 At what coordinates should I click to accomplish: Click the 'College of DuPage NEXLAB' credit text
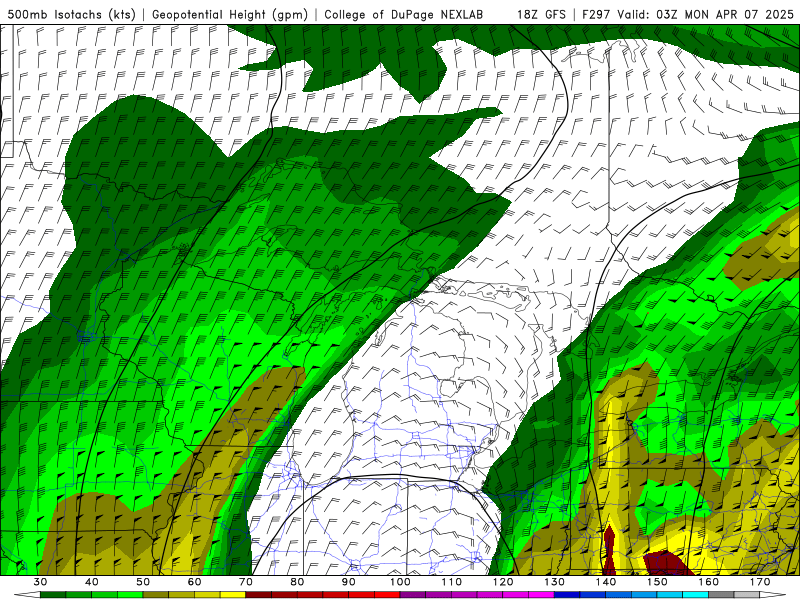click(404, 15)
